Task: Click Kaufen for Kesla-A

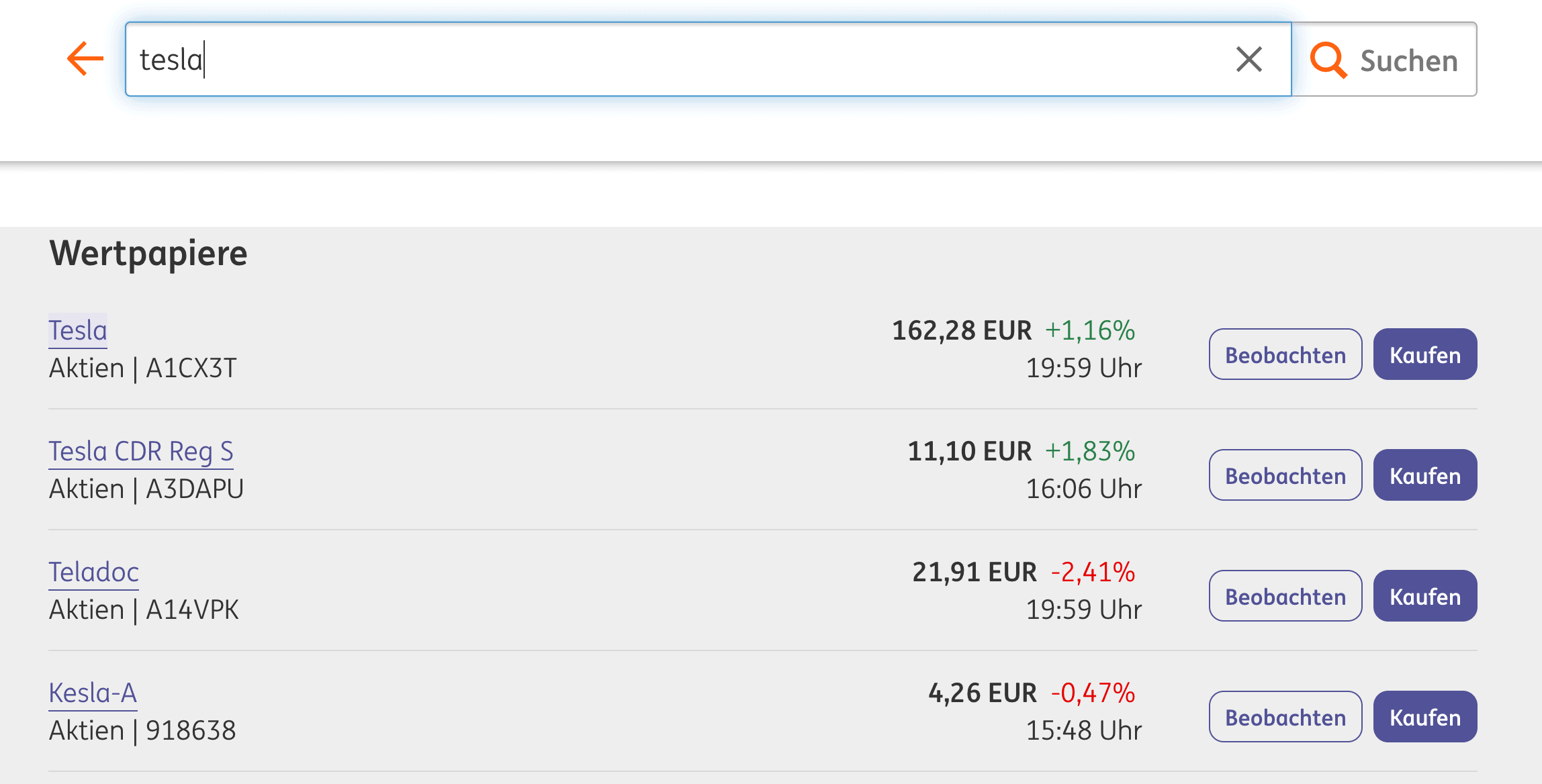Action: pos(1424,717)
